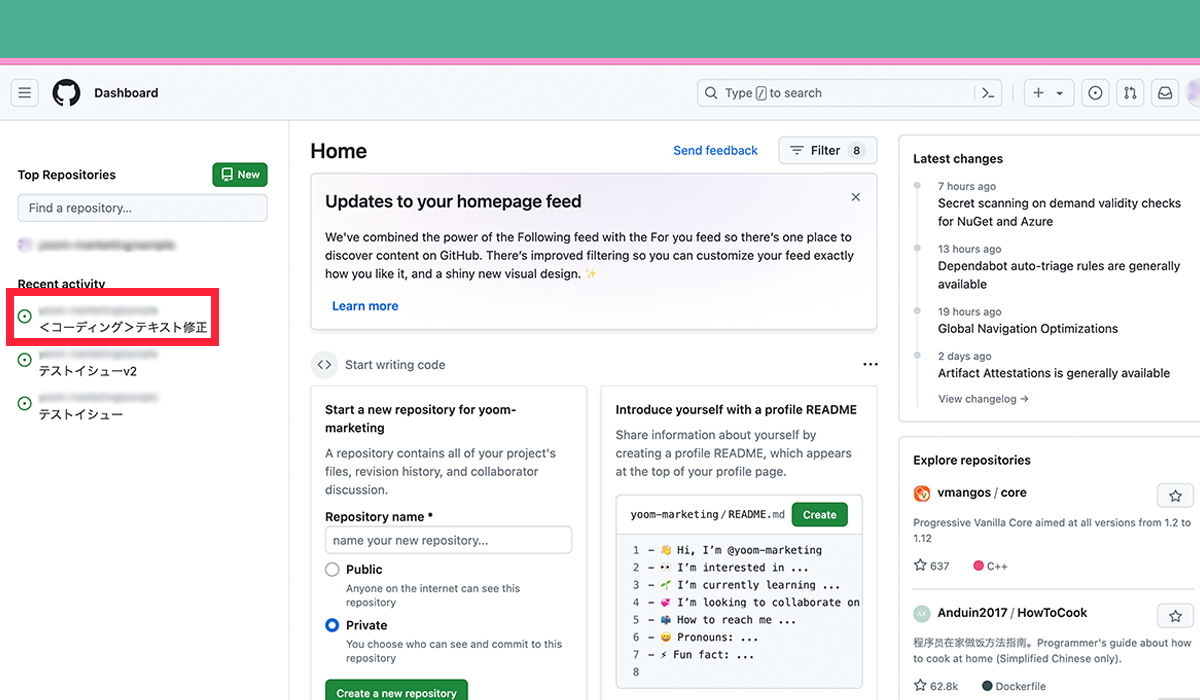The image size is (1200, 700).
Task: Select the Public radio button
Action: [x=332, y=569]
